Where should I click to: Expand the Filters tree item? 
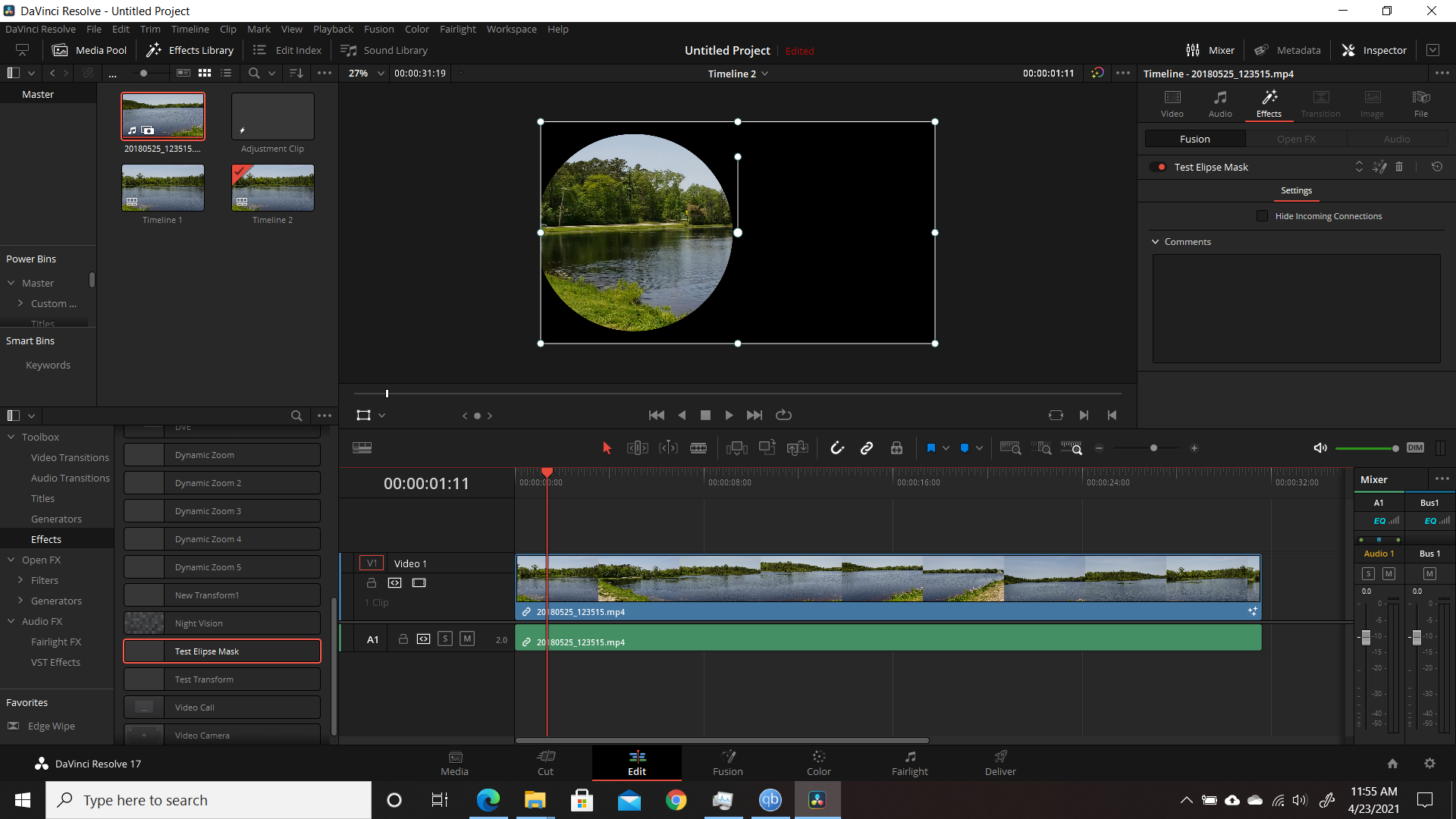(x=20, y=580)
